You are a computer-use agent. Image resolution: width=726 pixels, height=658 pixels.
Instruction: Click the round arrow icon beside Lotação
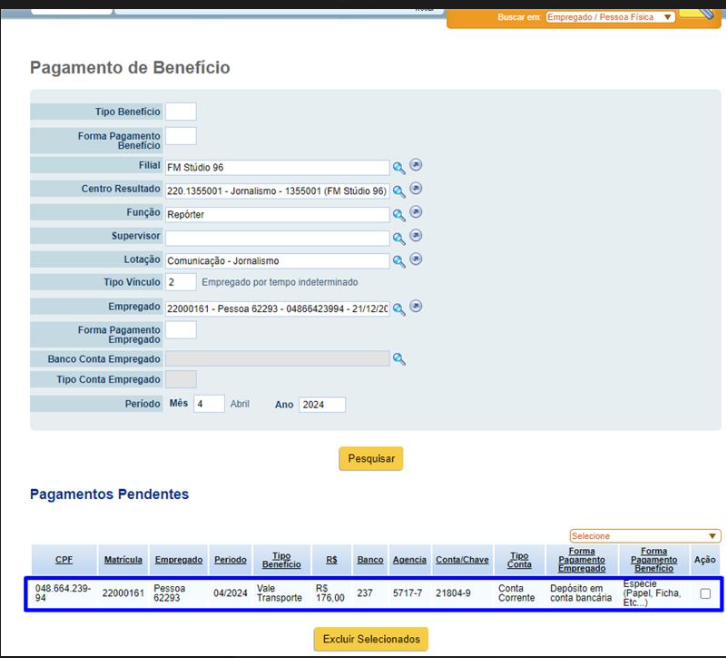click(x=416, y=259)
